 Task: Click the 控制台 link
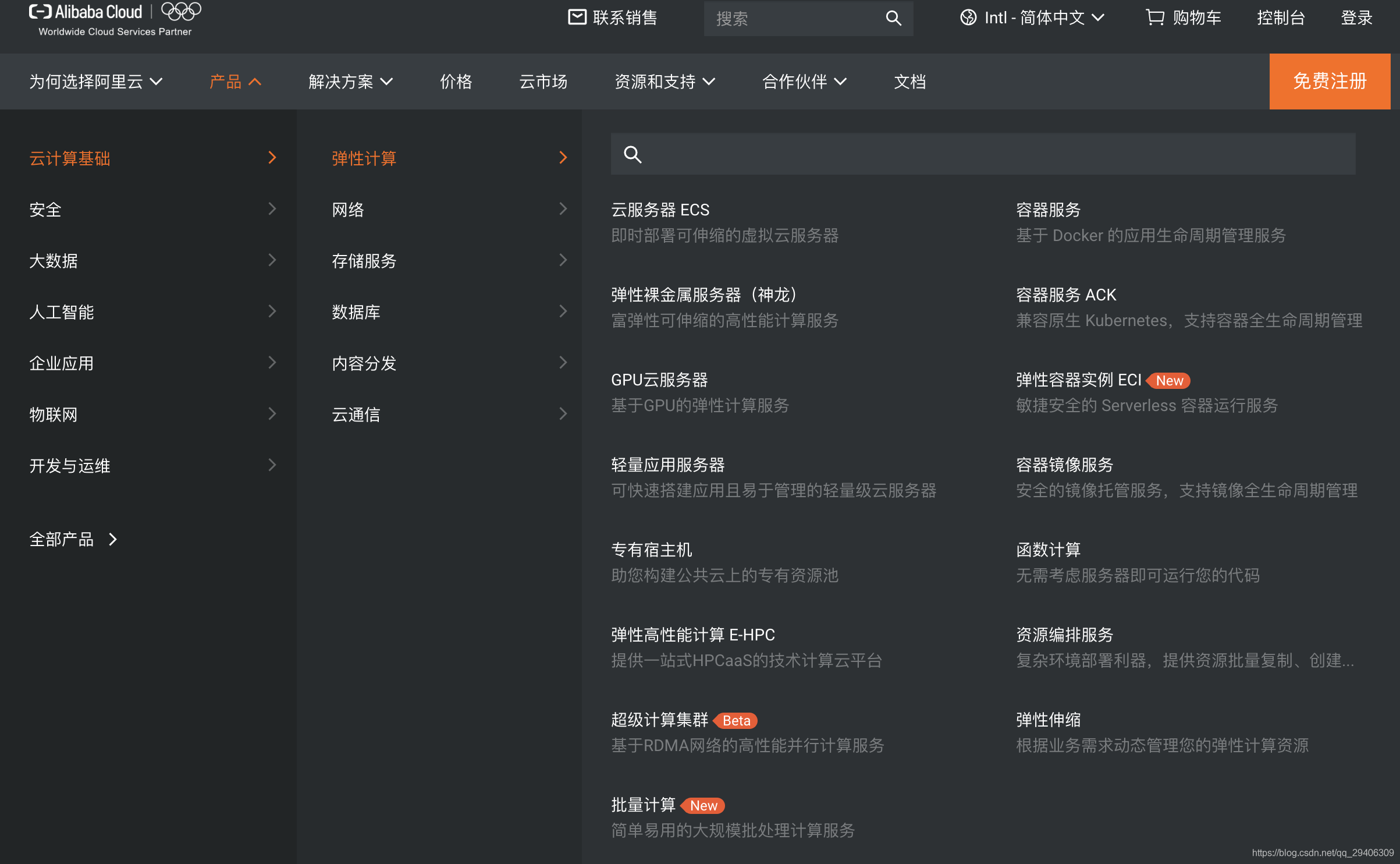tap(1281, 17)
